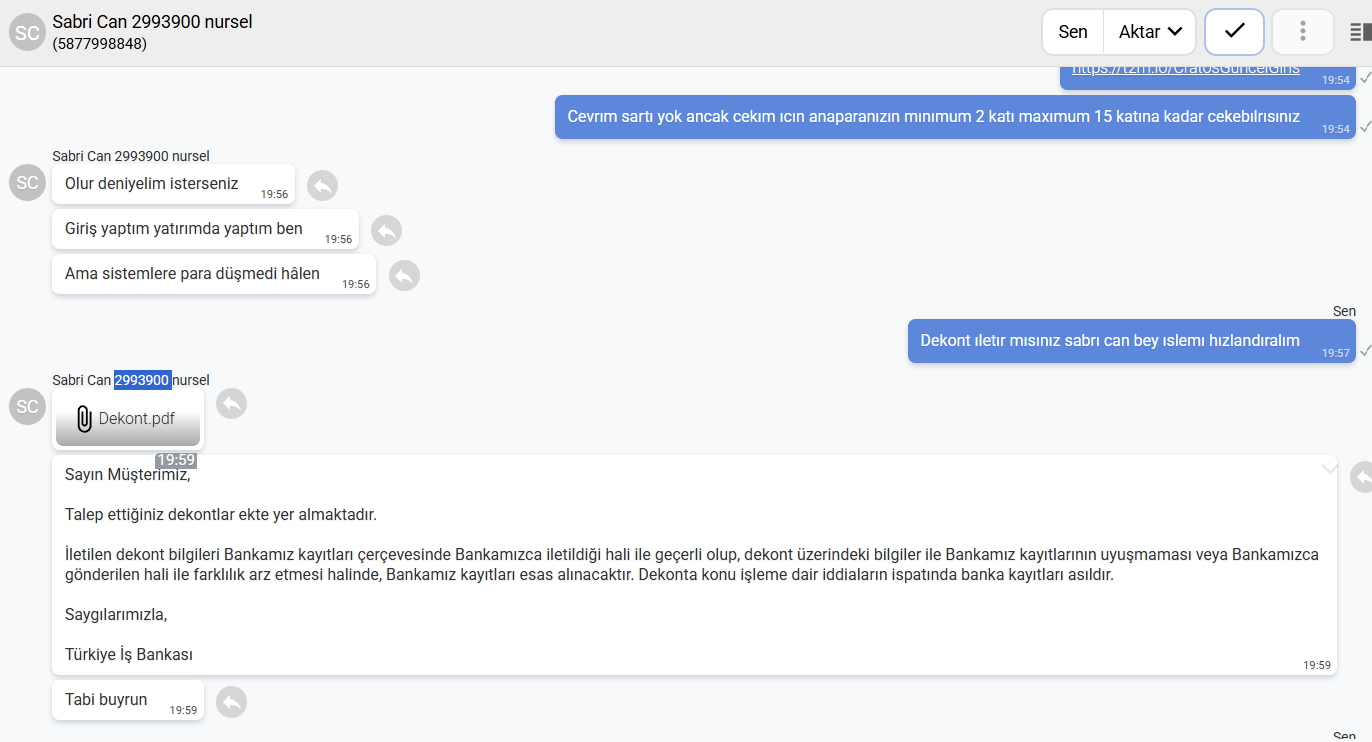Click the SC avatar in the header
This screenshot has height=742, width=1372.
click(x=27, y=32)
